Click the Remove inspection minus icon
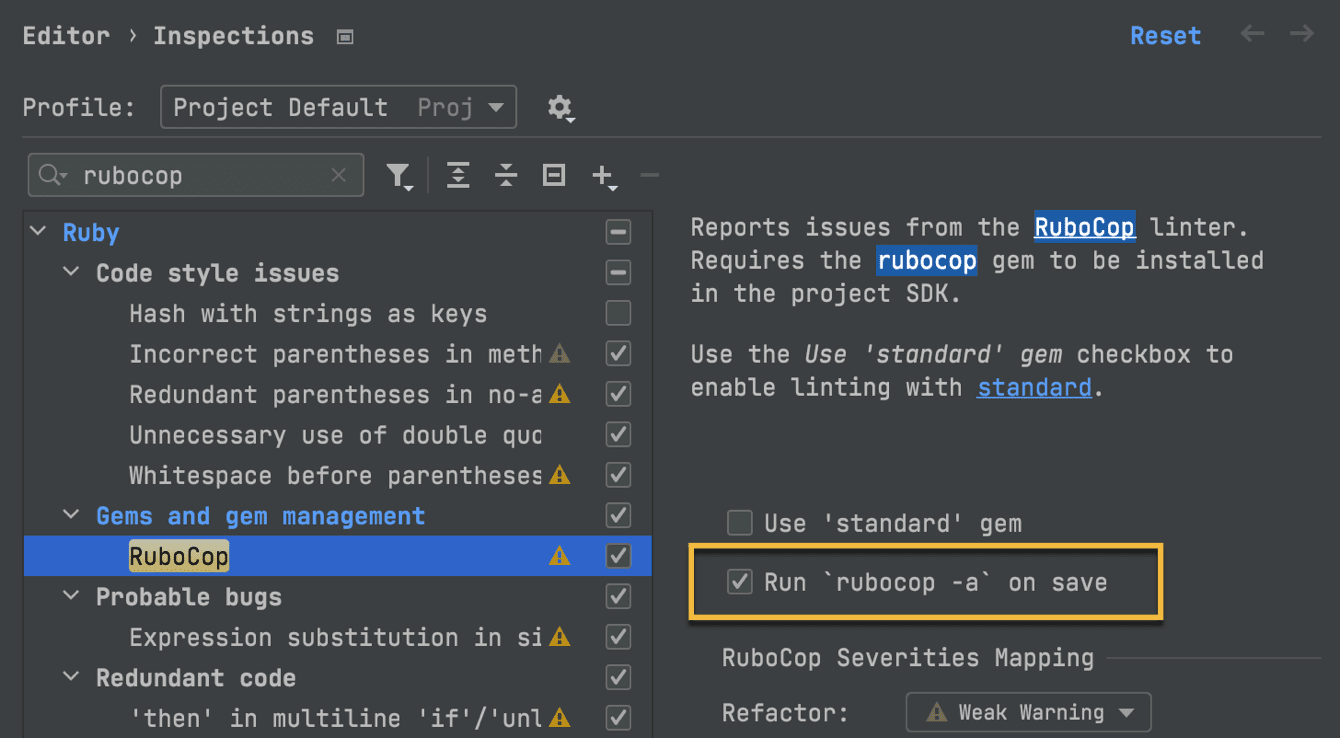This screenshot has height=738, width=1340. tap(650, 176)
